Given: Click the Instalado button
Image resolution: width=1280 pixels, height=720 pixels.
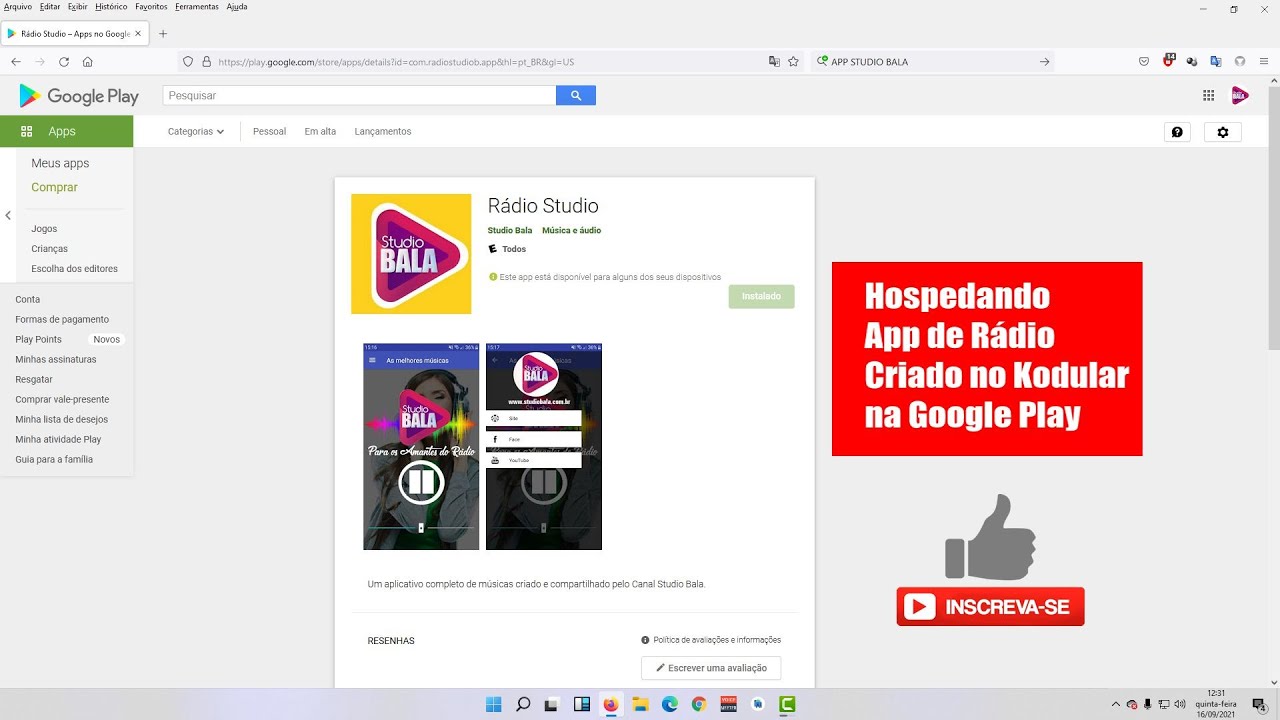Looking at the screenshot, I should coord(762,296).
